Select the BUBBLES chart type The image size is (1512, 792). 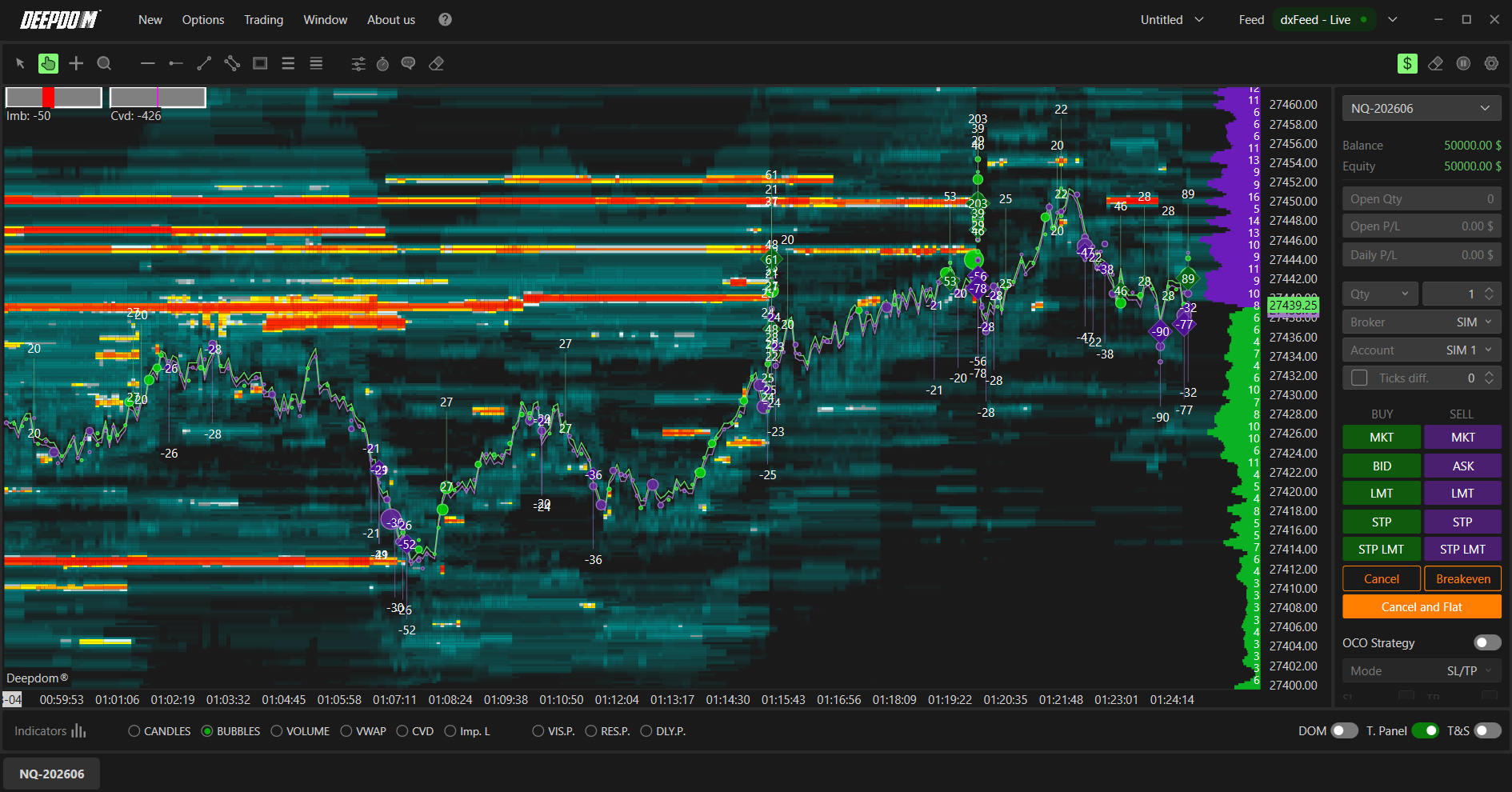pyautogui.click(x=230, y=731)
